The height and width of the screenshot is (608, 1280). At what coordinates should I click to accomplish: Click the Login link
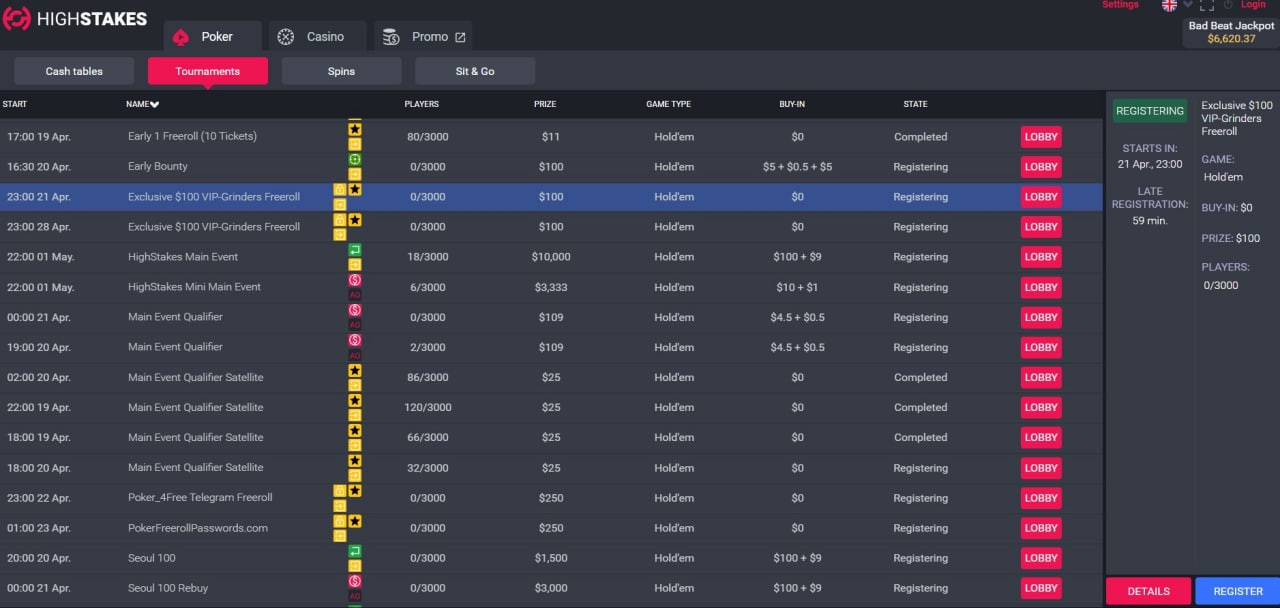tap(1253, 5)
